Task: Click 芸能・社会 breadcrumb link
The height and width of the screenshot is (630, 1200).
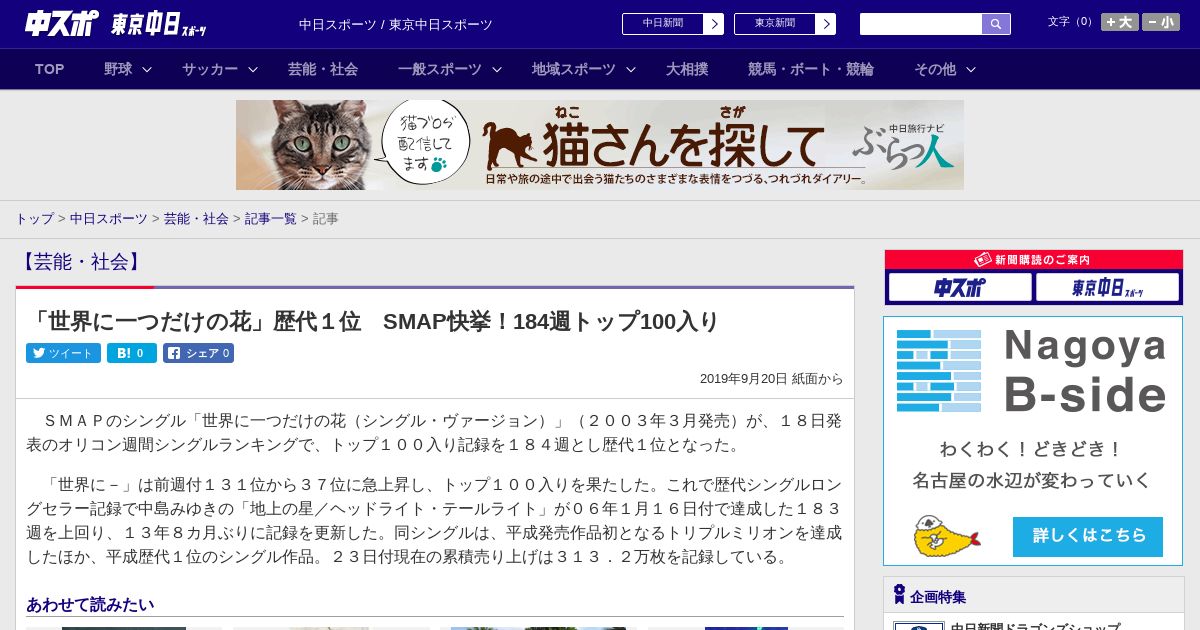Action: click(x=196, y=218)
